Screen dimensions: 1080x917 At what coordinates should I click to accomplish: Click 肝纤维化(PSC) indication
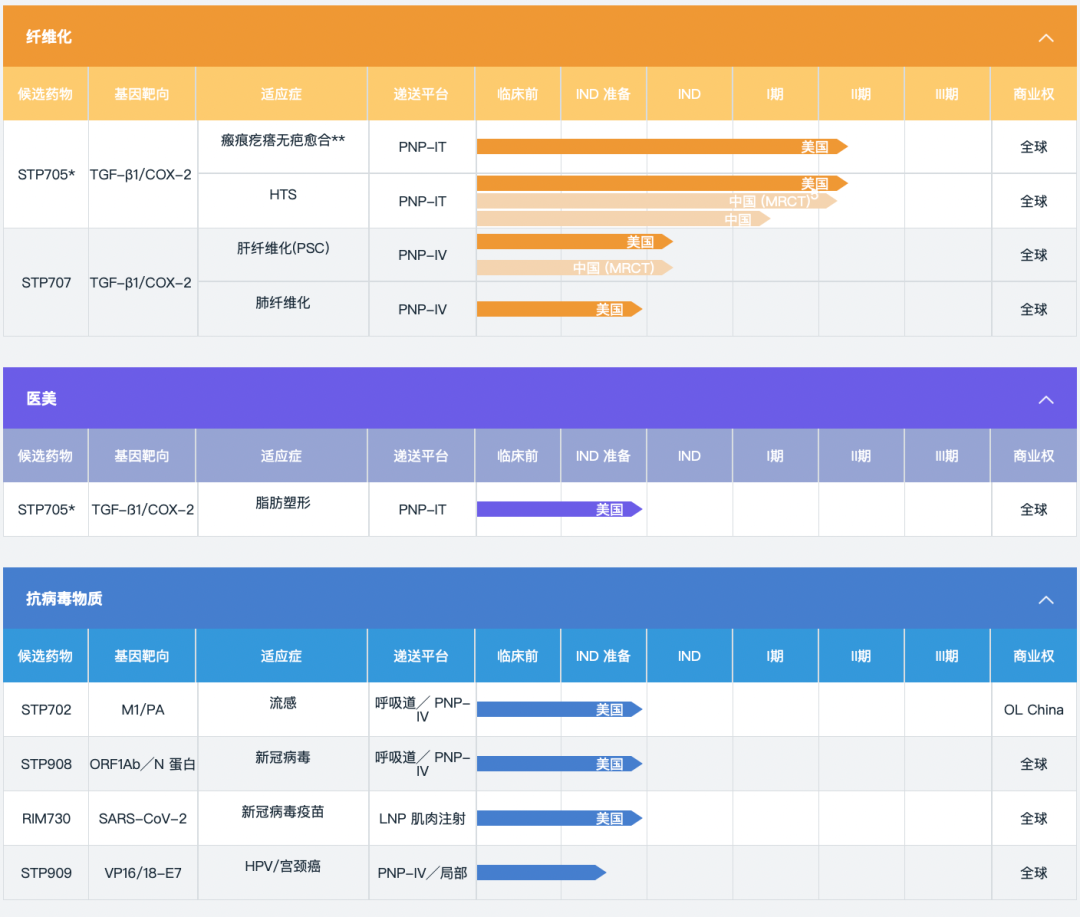[x=282, y=248]
